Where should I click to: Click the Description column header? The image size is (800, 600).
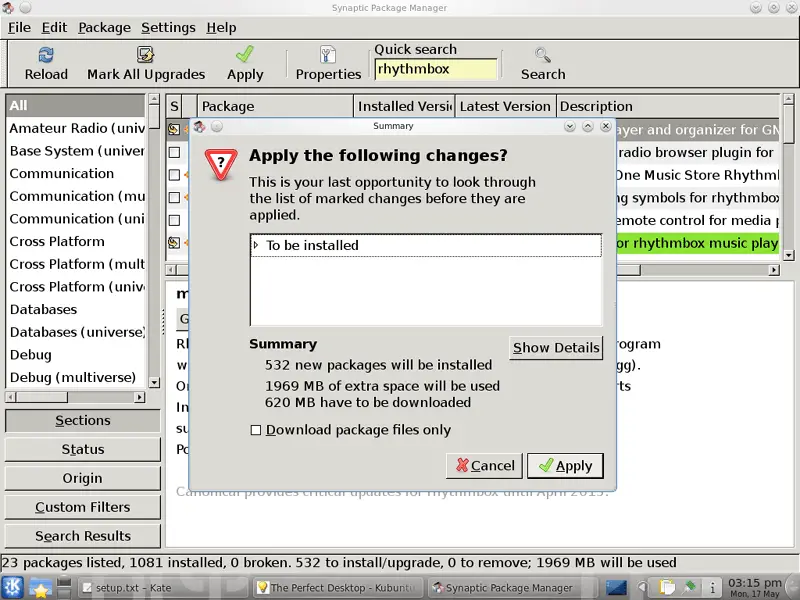tap(668, 106)
